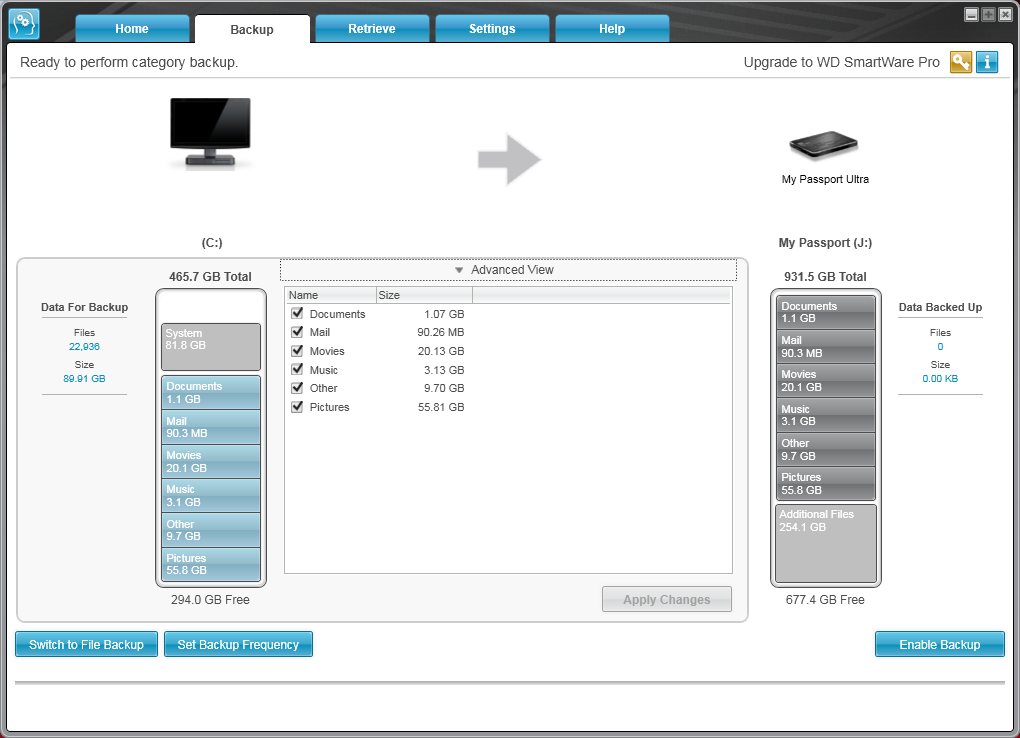Uncheck the Other category checkbox
The width and height of the screenshot is (1020, 738).
[x=297, y=388]
